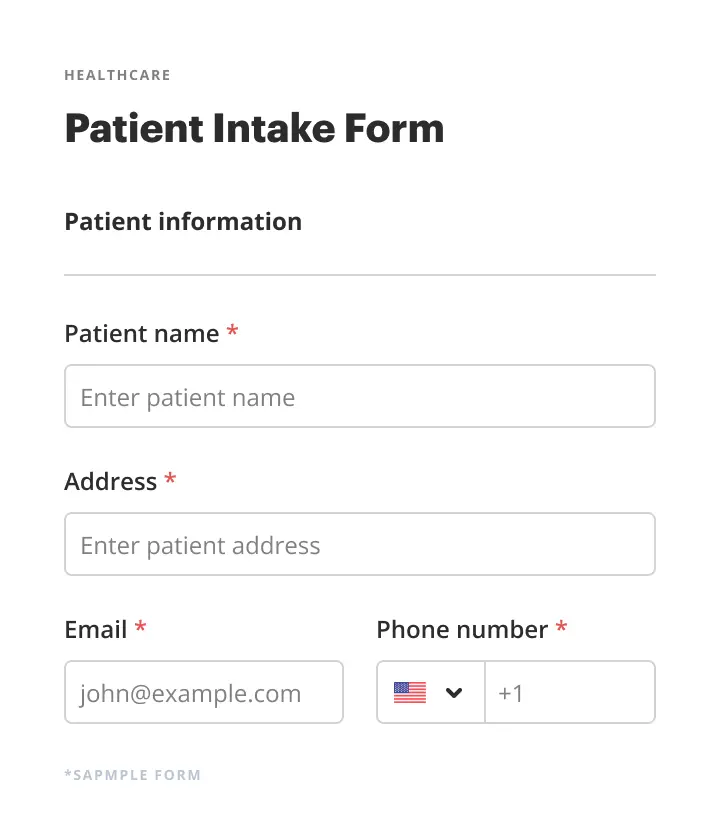The height and width of the screenshot is (824, 720).
Task: Focus the Patient name input field
Action: tap(359, 397)
